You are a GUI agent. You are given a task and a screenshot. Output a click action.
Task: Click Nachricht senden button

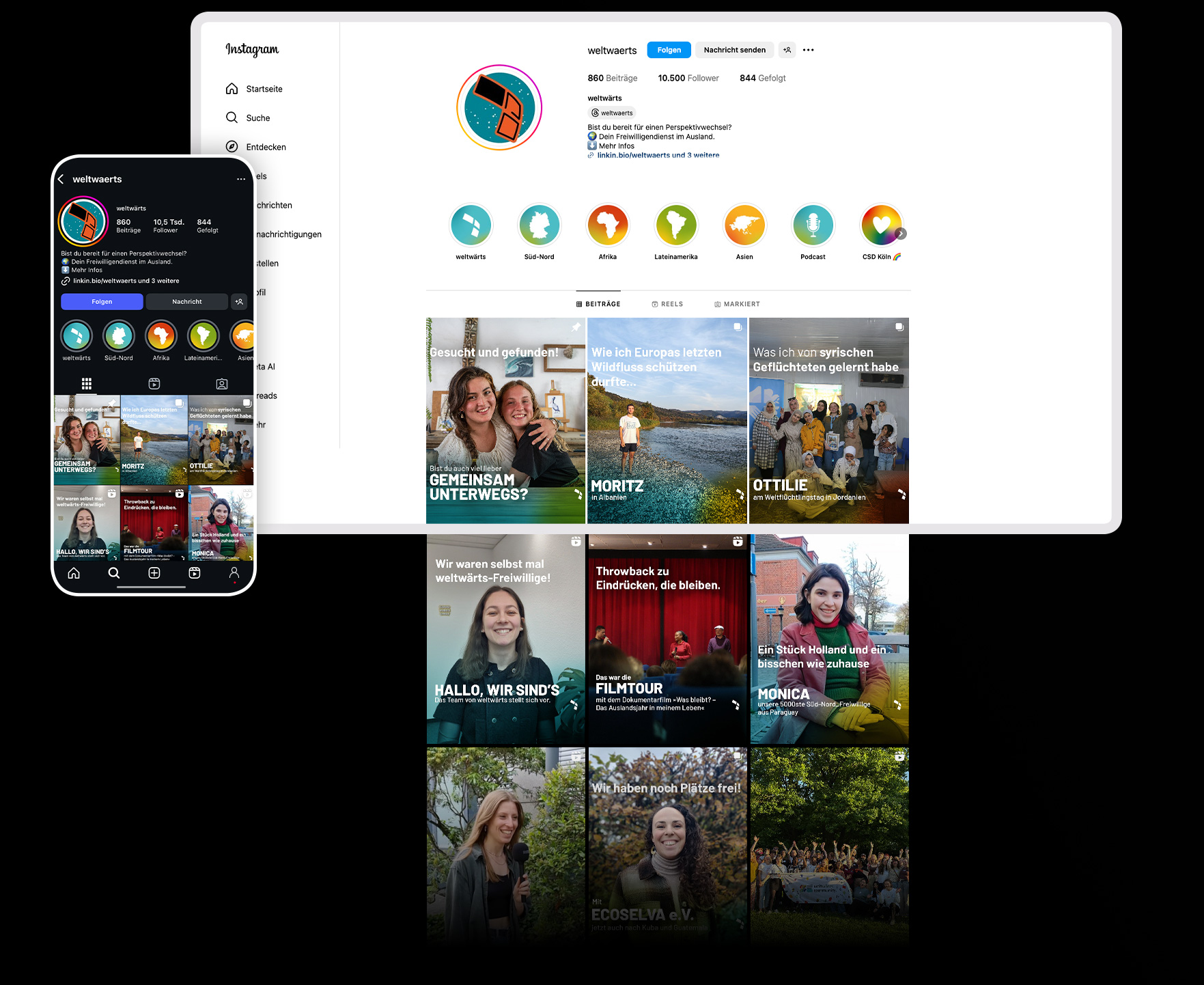click(735, 50)
